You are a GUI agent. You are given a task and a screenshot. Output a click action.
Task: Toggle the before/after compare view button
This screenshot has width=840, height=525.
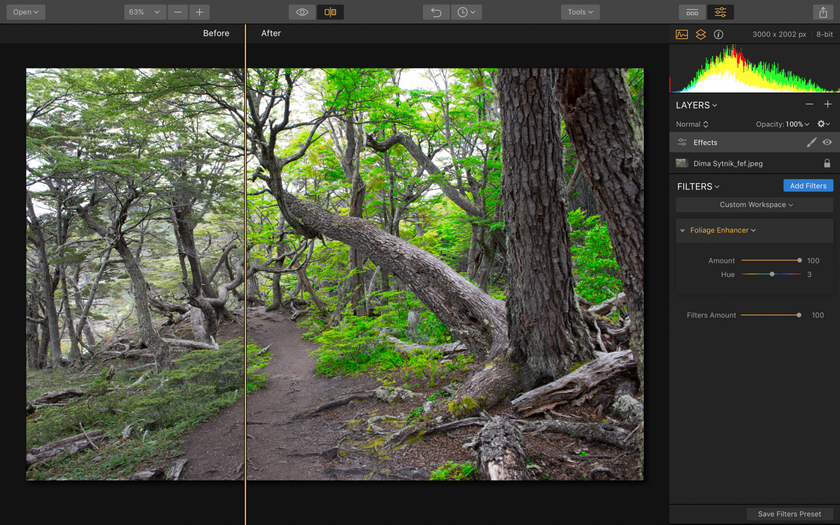pos(330,12)
